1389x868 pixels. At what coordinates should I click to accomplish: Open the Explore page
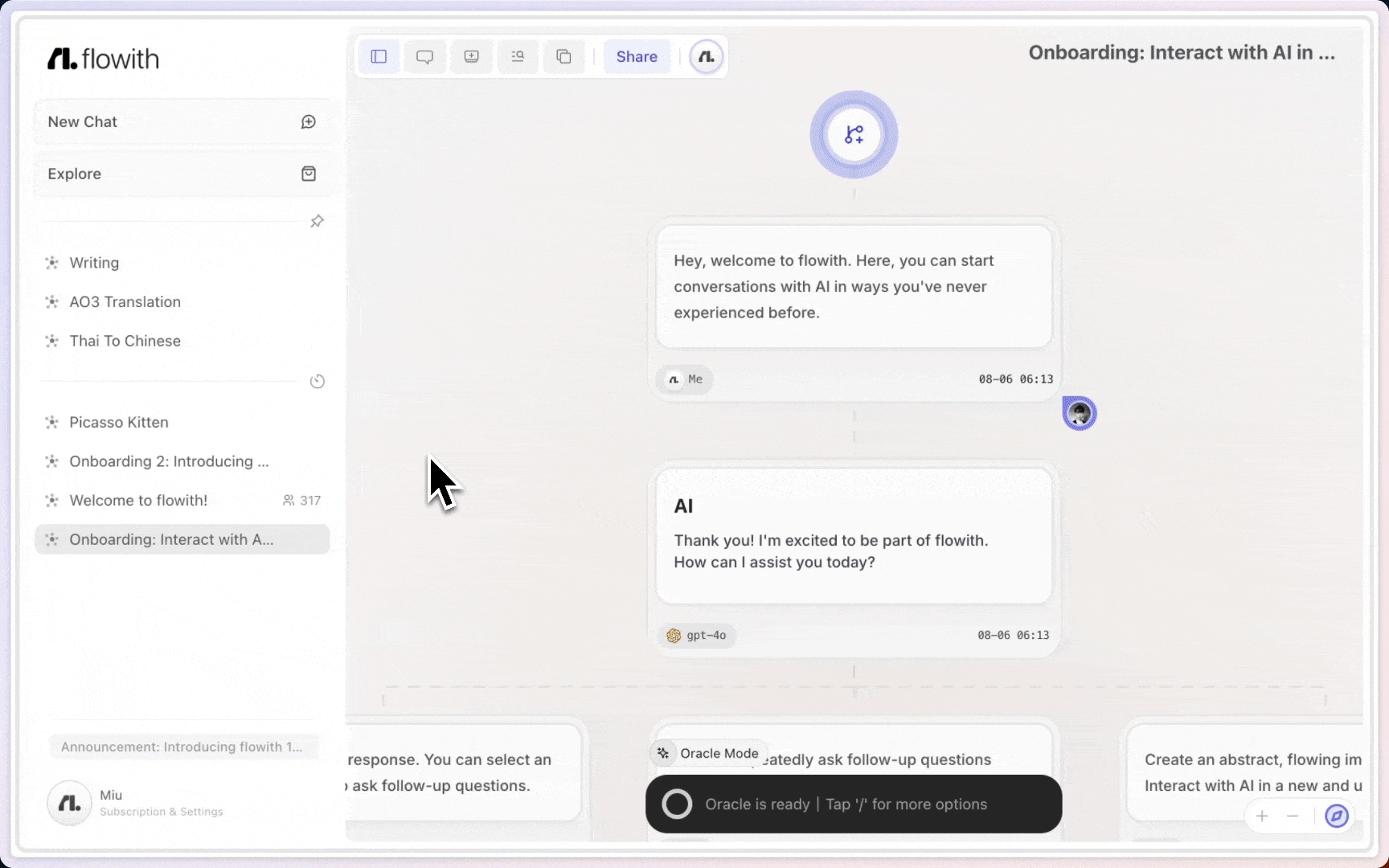click(x=182, y=174)
